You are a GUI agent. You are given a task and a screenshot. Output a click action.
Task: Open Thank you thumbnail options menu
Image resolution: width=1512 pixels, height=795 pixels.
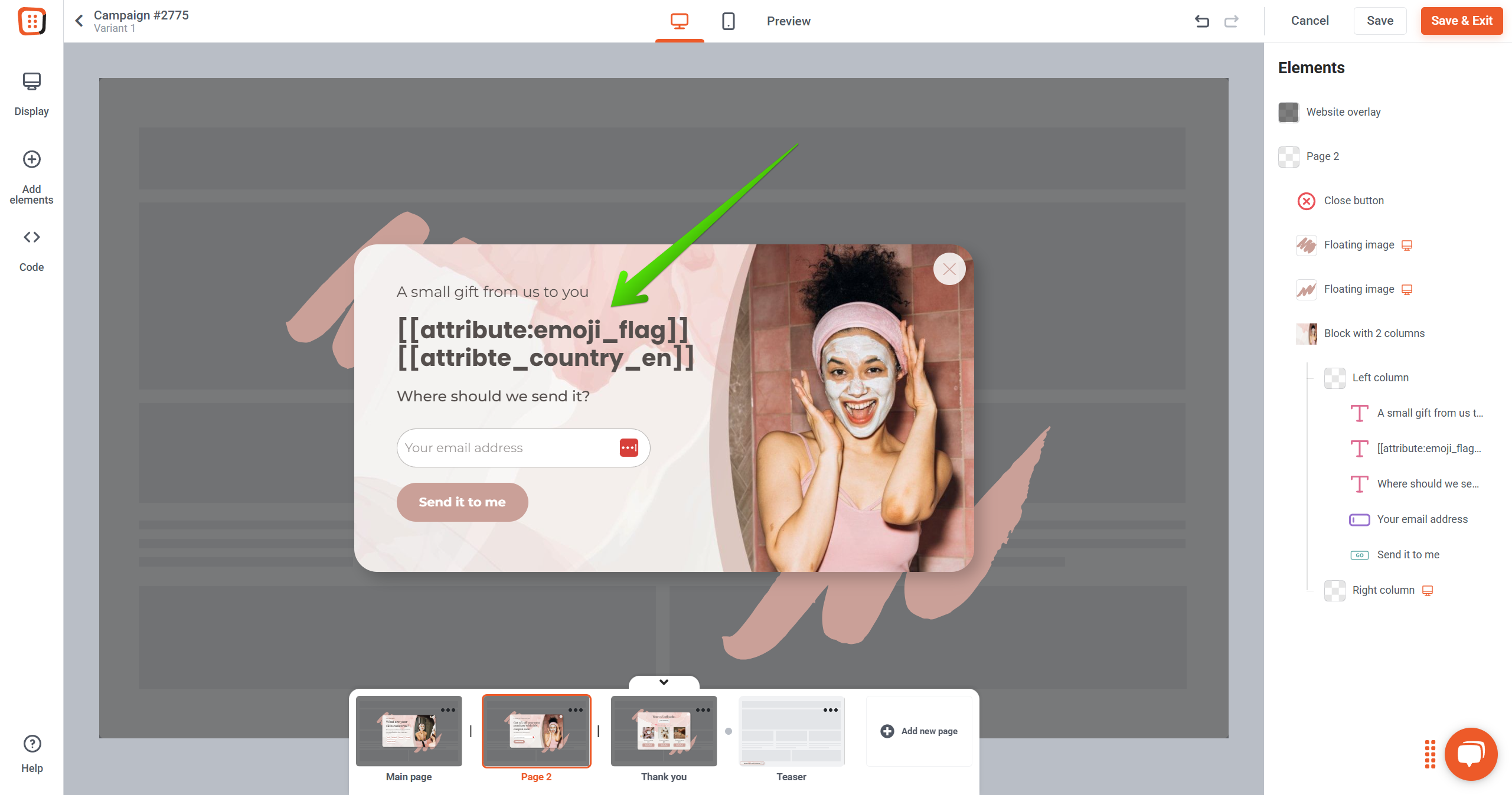[703, 710]
